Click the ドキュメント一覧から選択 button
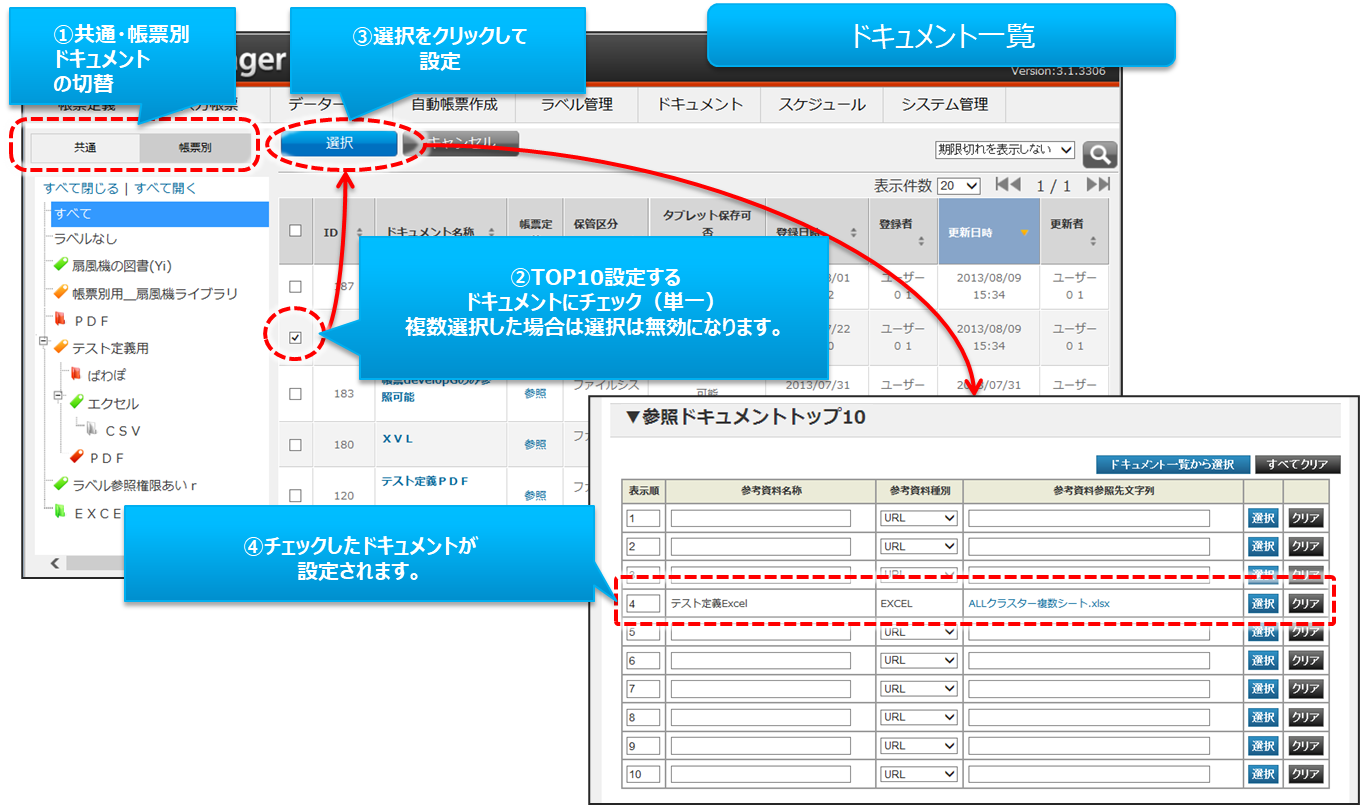 coord(1172,464)
